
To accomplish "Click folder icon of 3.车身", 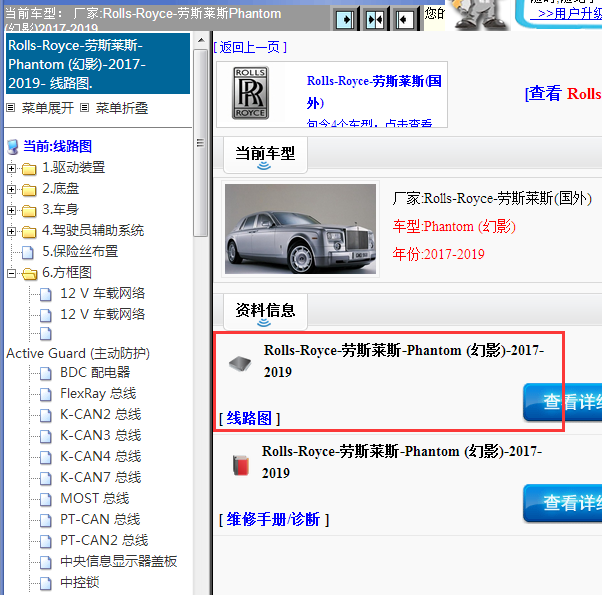I will point(29,211).
